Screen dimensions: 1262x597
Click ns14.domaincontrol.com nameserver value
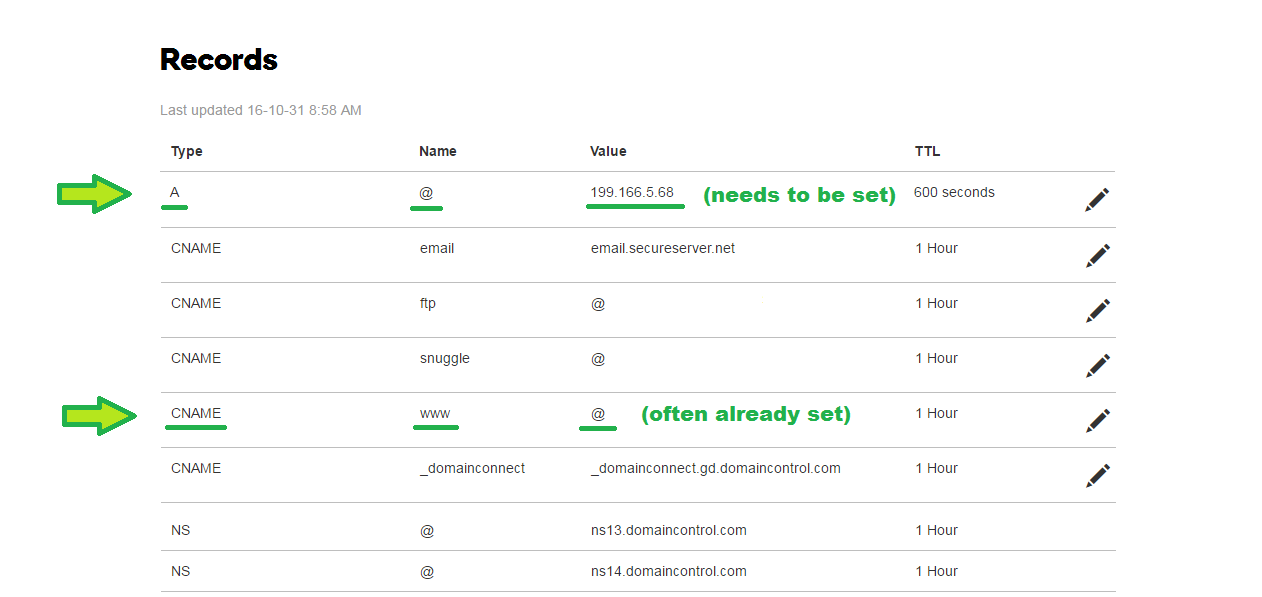(x=668, y=572)
